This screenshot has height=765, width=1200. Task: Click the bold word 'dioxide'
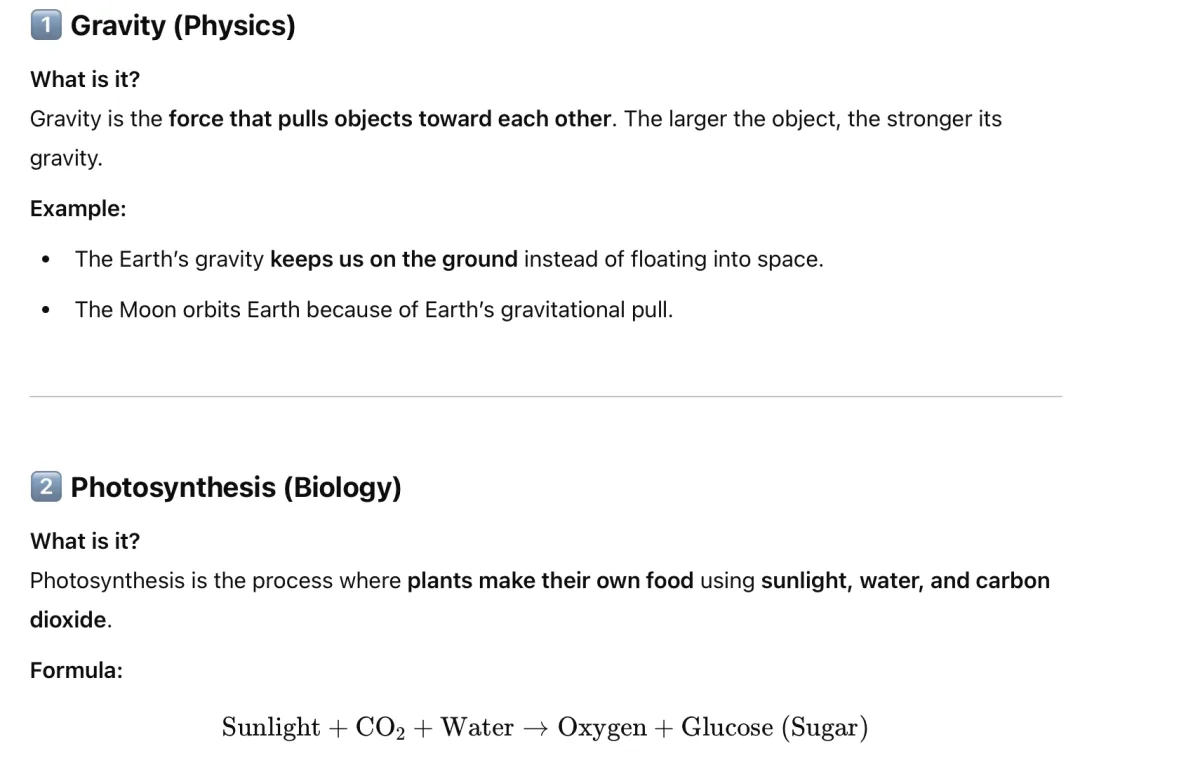coord(68,620)
